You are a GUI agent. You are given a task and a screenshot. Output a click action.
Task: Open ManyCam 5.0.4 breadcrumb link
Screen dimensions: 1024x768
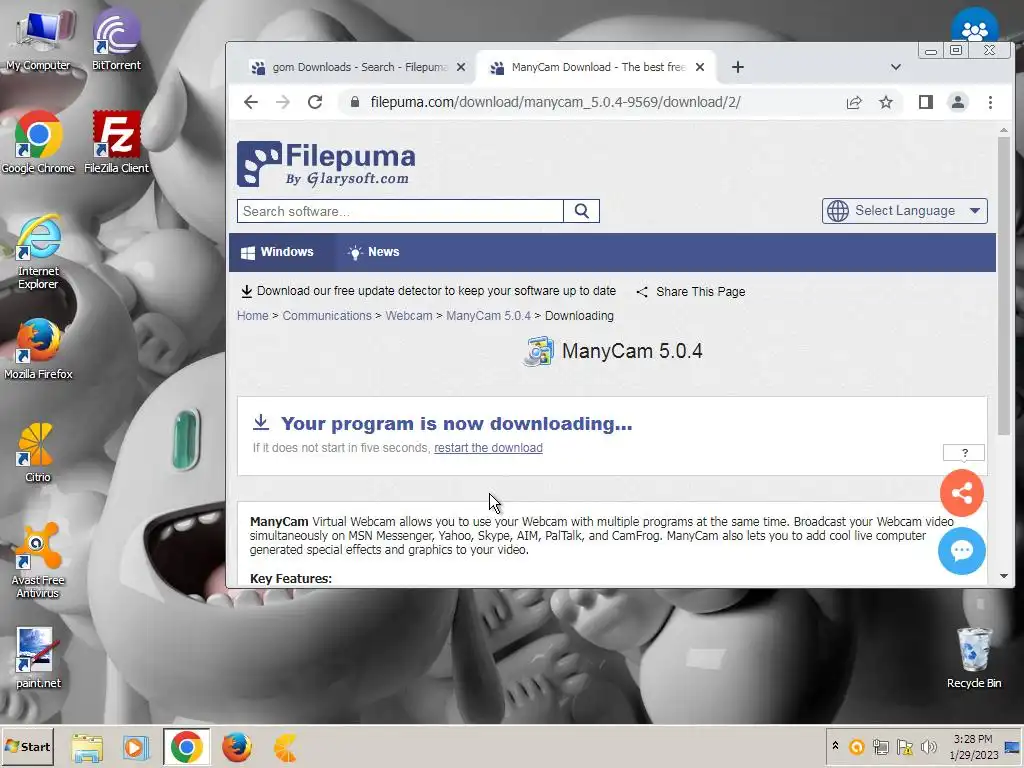[x=488, y=315]
